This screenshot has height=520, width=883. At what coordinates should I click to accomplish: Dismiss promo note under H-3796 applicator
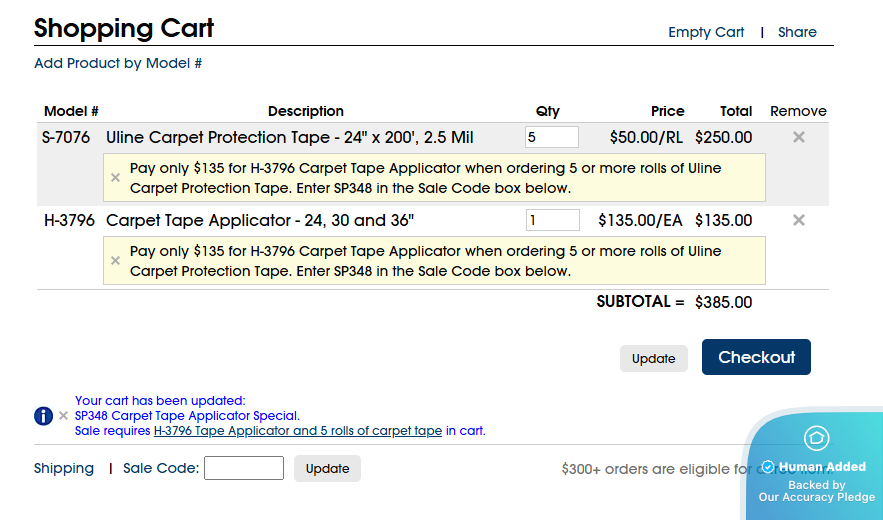point(115,260)
